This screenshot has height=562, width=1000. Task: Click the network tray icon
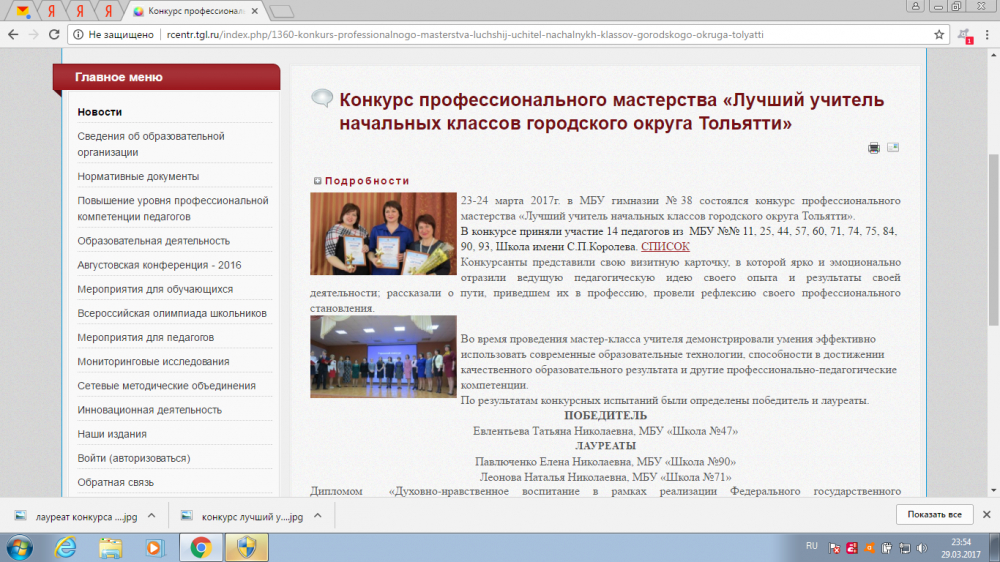pos(904,547)
